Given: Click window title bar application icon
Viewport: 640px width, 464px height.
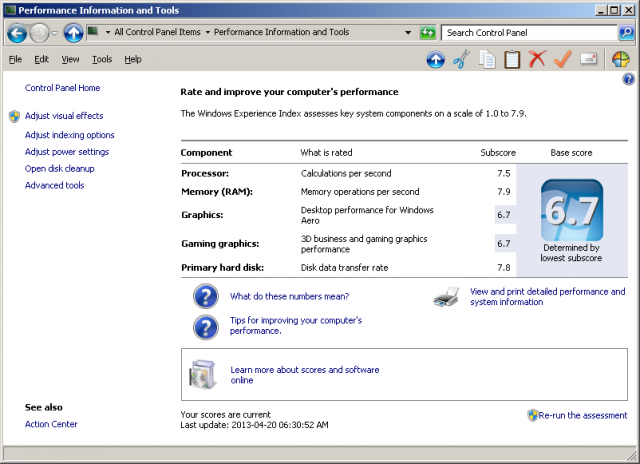Looking at the screenshot, I should pyautogui.click(x=10, y=10).
